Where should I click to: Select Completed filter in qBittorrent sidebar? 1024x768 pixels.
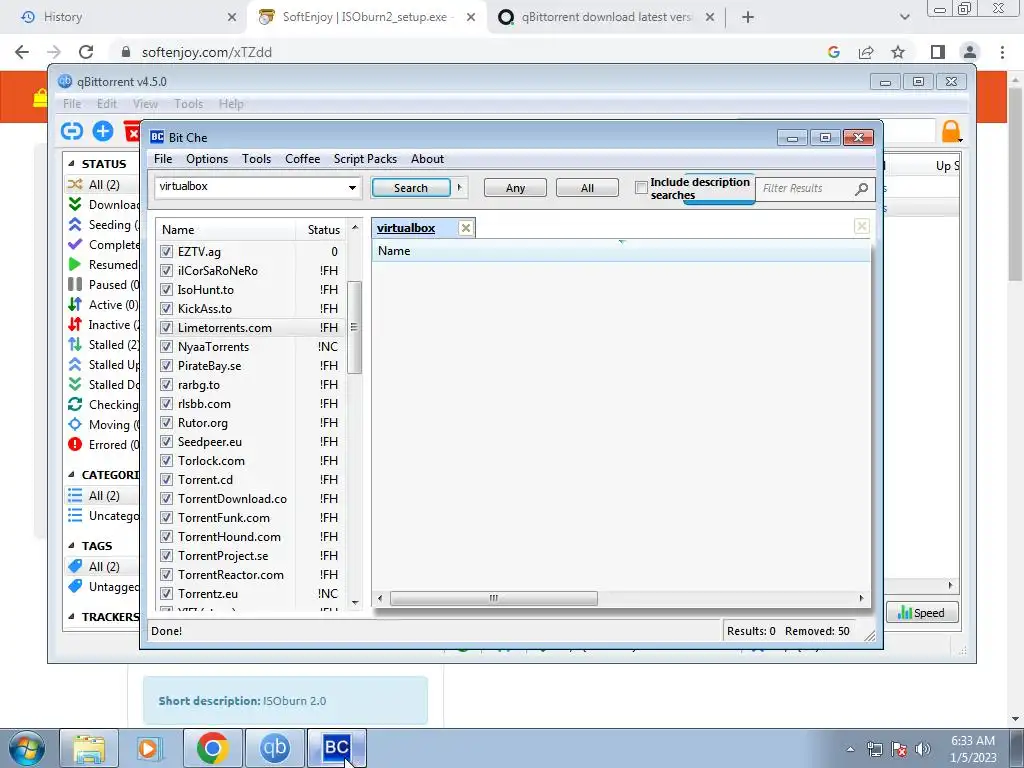tap(103, 245)
